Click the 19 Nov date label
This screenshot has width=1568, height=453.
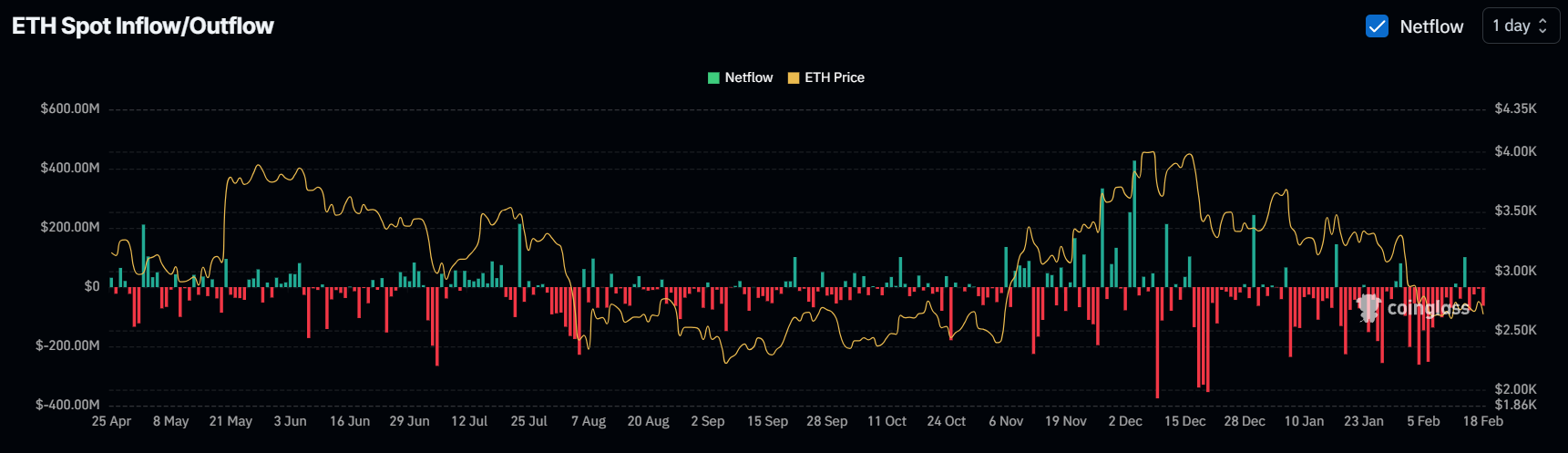tap(1066, 421)
